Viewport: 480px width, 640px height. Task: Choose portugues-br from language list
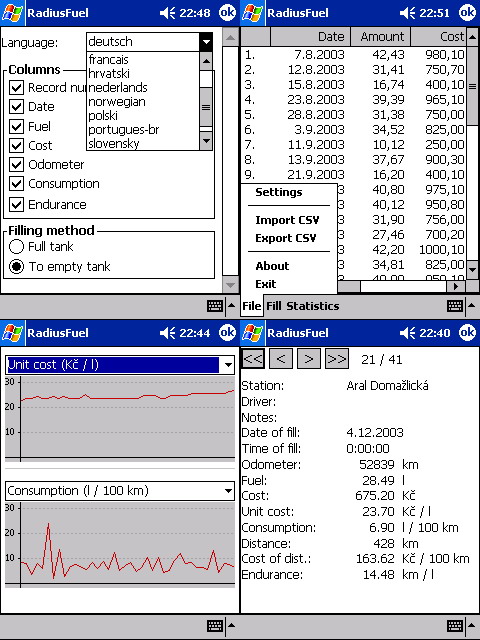[143, 129]
